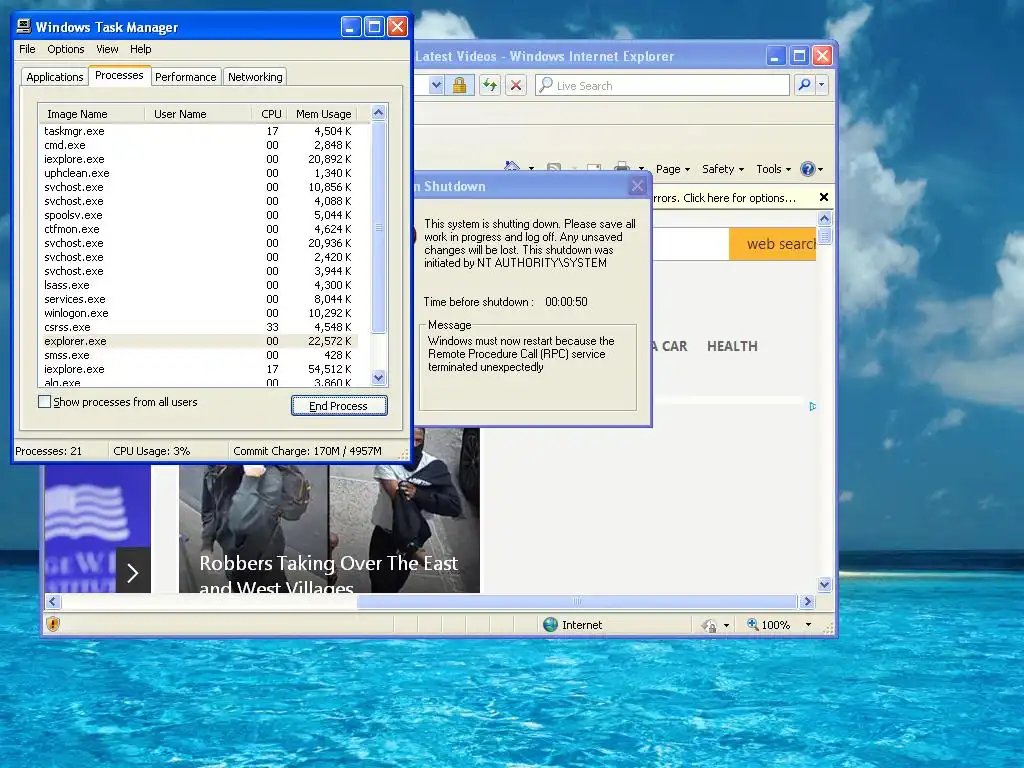The width and height of the screenshot is (1024, 768).
Task: Select the lsass.exe process row
Action: 199,285
